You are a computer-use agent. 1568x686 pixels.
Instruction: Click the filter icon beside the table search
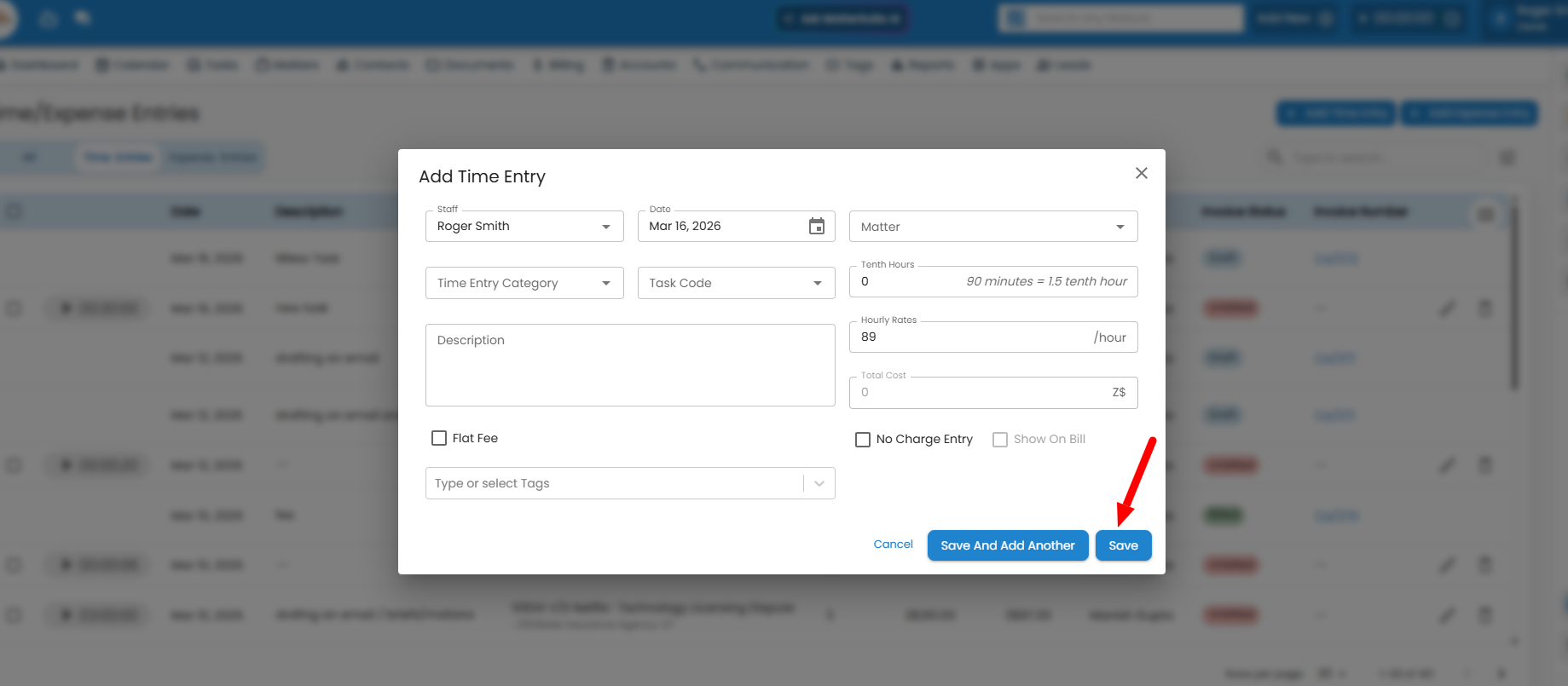pyautogui.click(x=1507, y=158)
